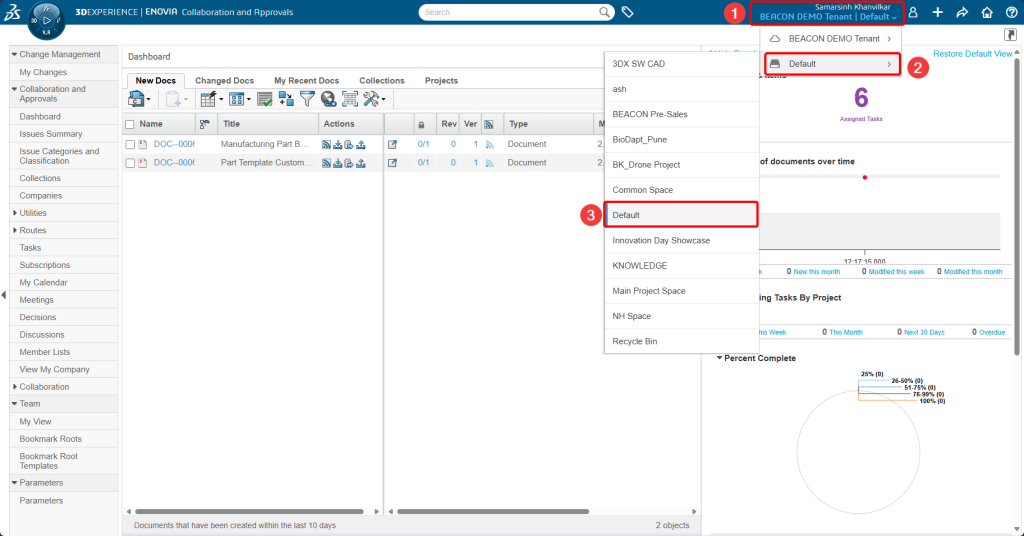Expand the Routes tree item
The image size is (1024, 536).
[x=14, y=230]
